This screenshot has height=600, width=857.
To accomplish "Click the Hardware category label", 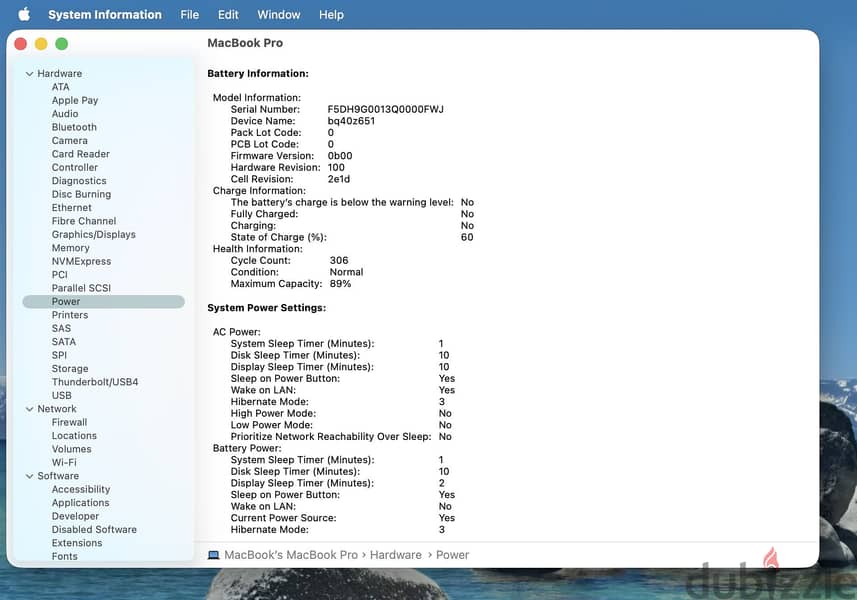I will (x=60, y=74).
